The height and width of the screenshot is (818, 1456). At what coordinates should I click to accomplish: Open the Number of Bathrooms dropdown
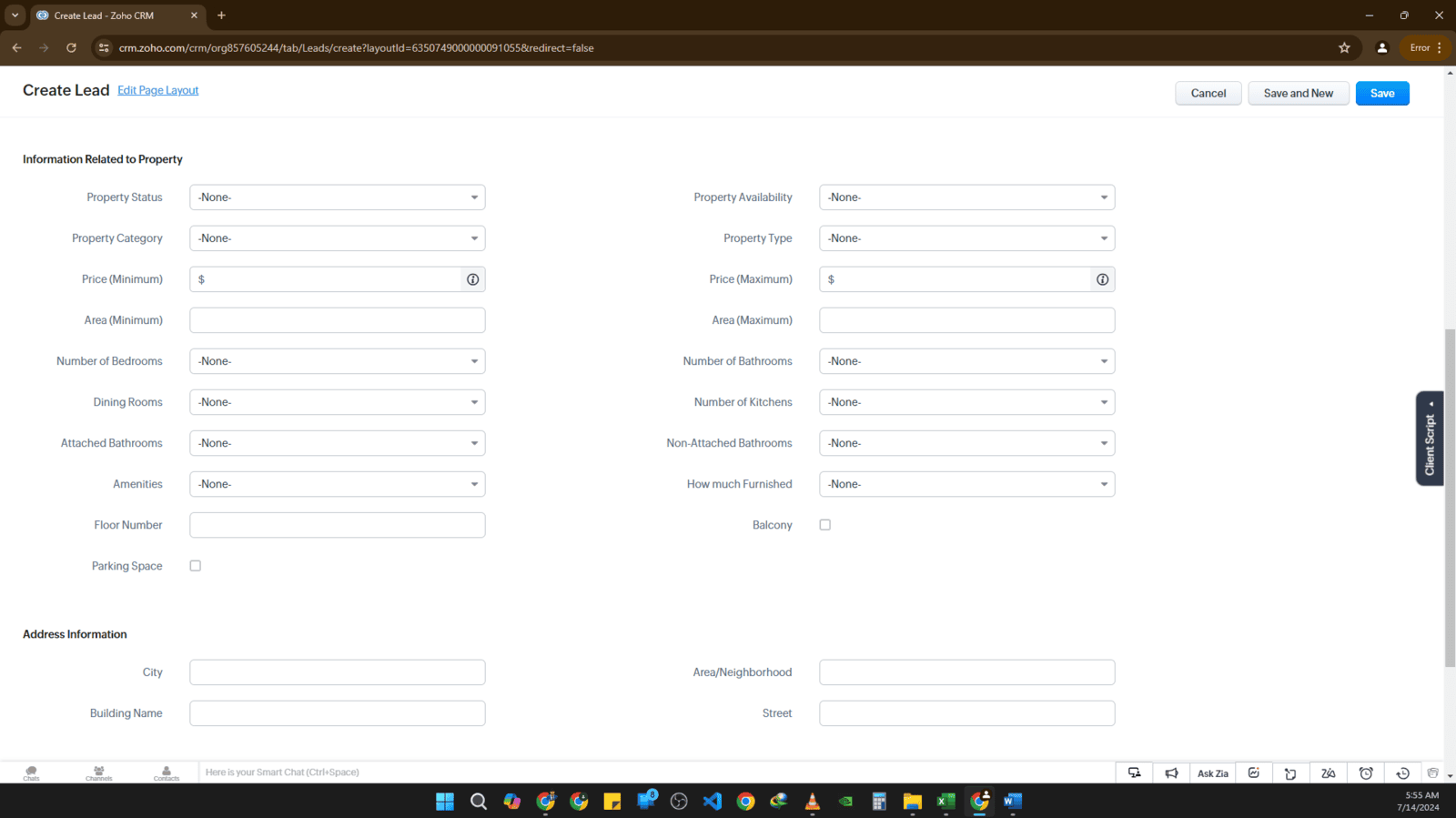[x=967, y=361]
